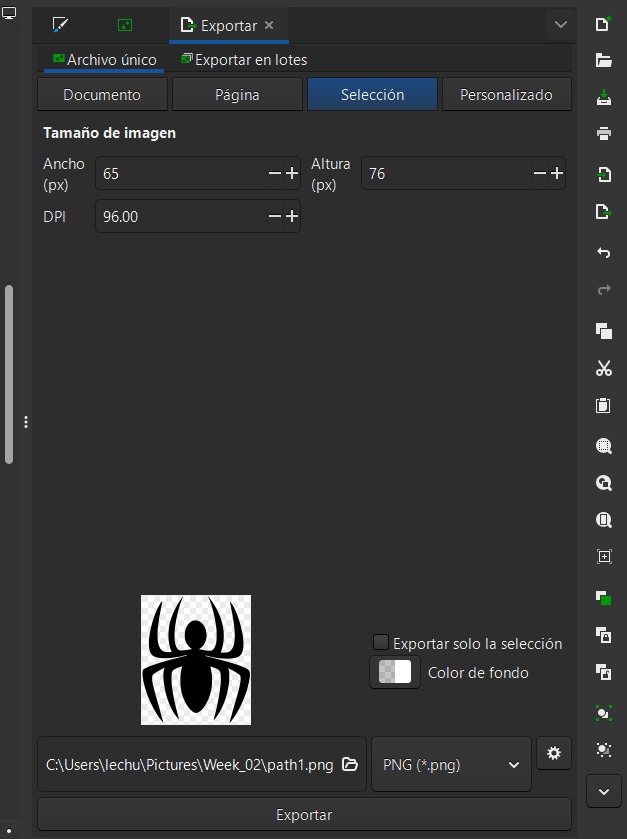The image size is (627, 839).
Task: Cut selection with scissors icon
Action: [603, 368]
